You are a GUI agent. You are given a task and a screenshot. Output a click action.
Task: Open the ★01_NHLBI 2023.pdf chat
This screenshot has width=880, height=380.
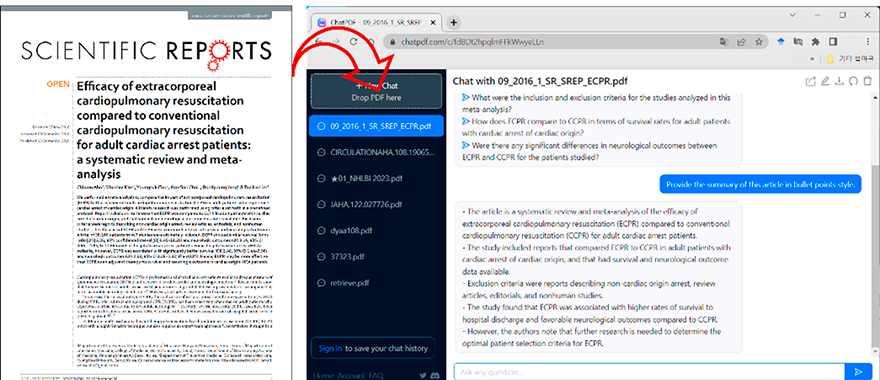[376, 178]
